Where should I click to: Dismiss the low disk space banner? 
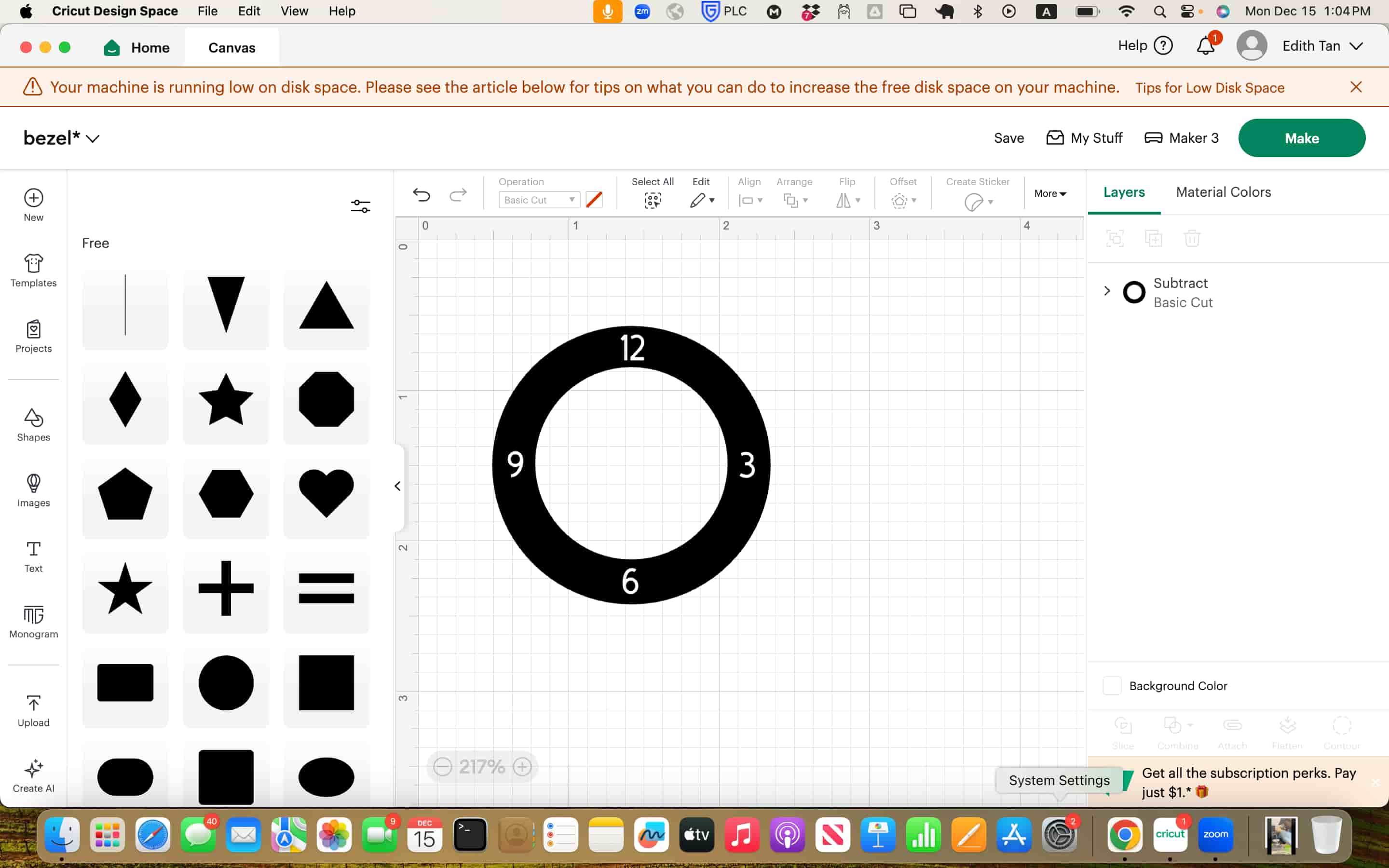click(x=1356, y=87)
